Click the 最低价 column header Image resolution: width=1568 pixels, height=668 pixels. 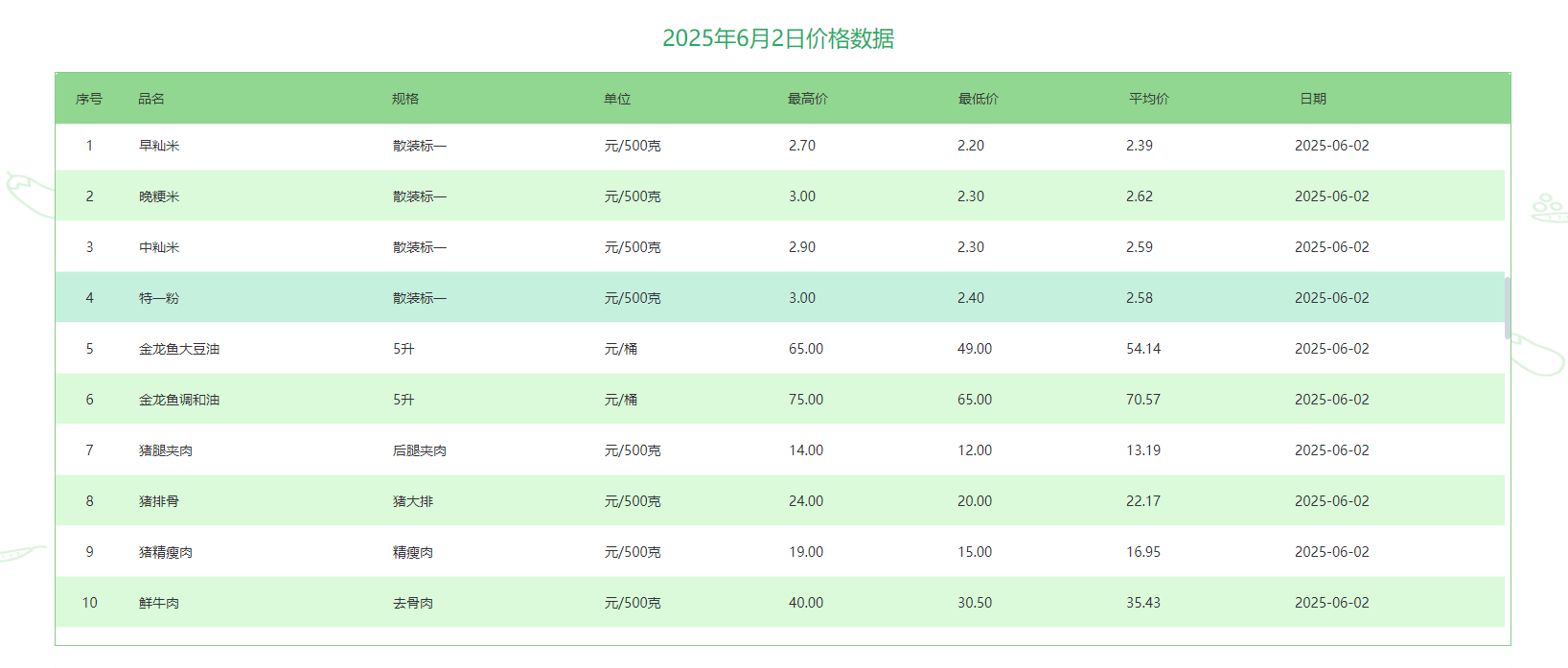(979, 99)
